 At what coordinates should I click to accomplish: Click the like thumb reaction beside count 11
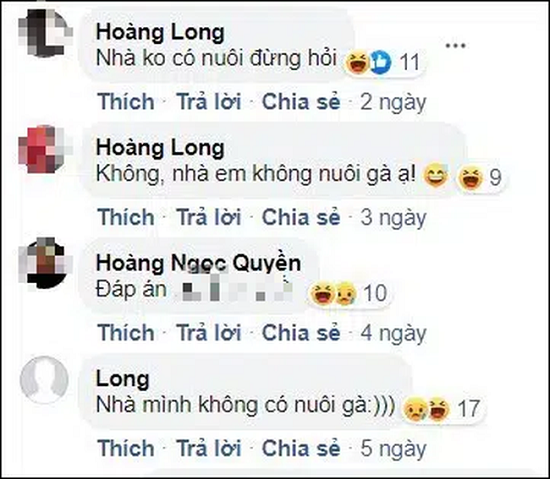[381, 62]
